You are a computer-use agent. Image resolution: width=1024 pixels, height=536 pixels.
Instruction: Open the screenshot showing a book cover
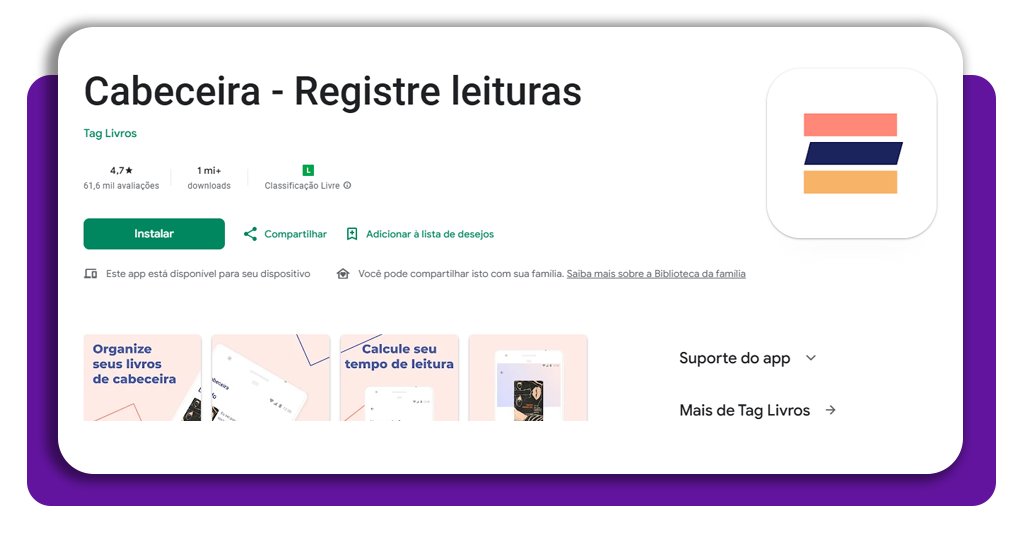(x=528, y=377)
